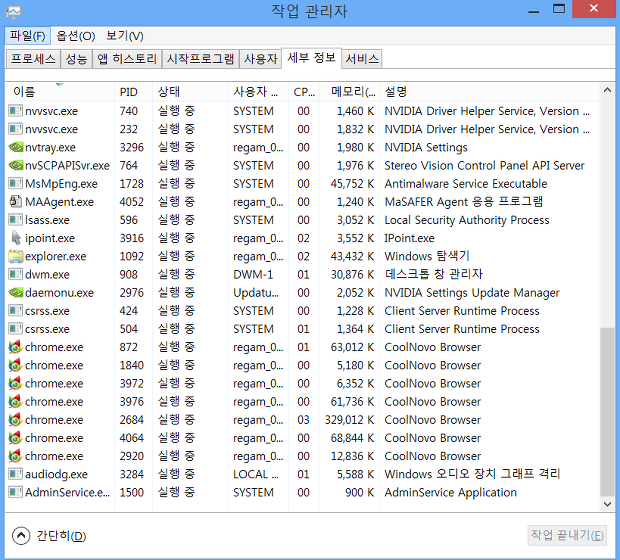Click the vertical scrollbar thumb
Viewport: 620px width, 560px height.
pyautogui.click(x=607, y=412)
